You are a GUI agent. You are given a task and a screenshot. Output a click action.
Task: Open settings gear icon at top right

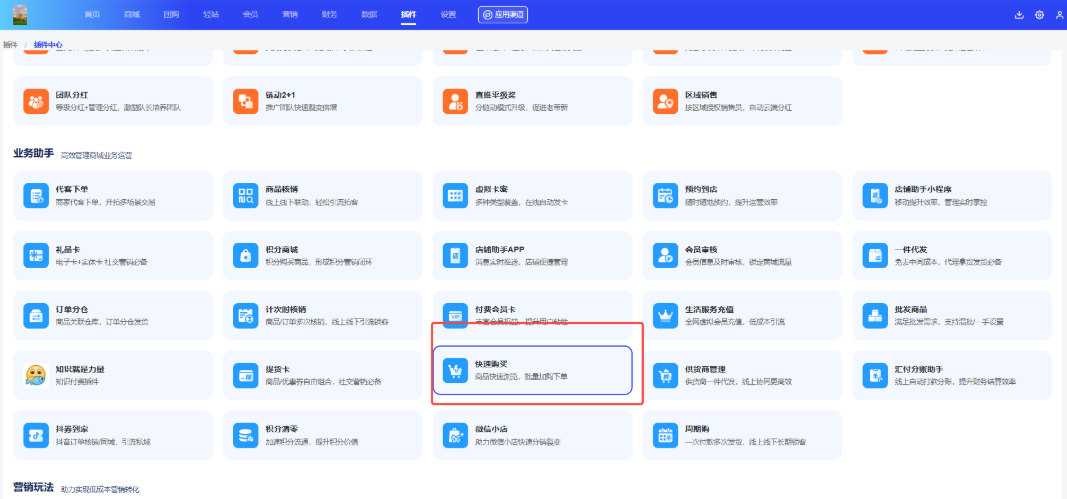(x=1039, y=15)
